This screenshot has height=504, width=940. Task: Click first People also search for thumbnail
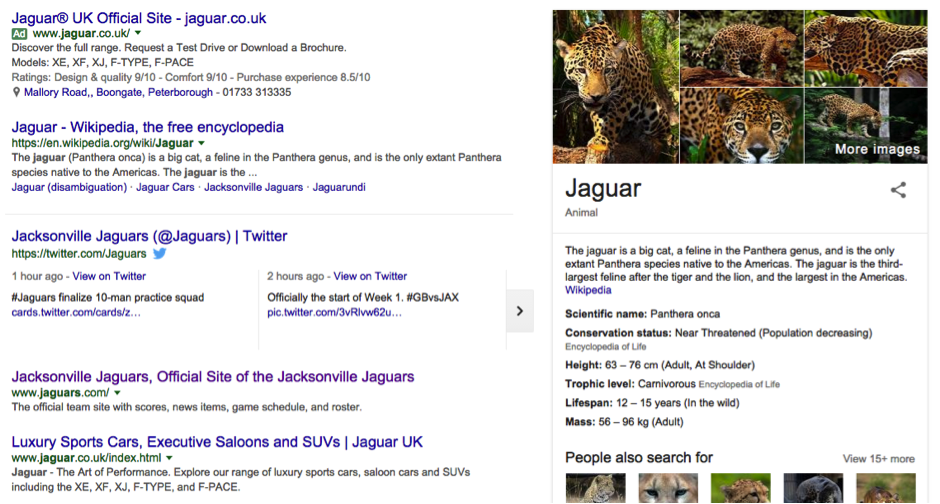point(595,488)
